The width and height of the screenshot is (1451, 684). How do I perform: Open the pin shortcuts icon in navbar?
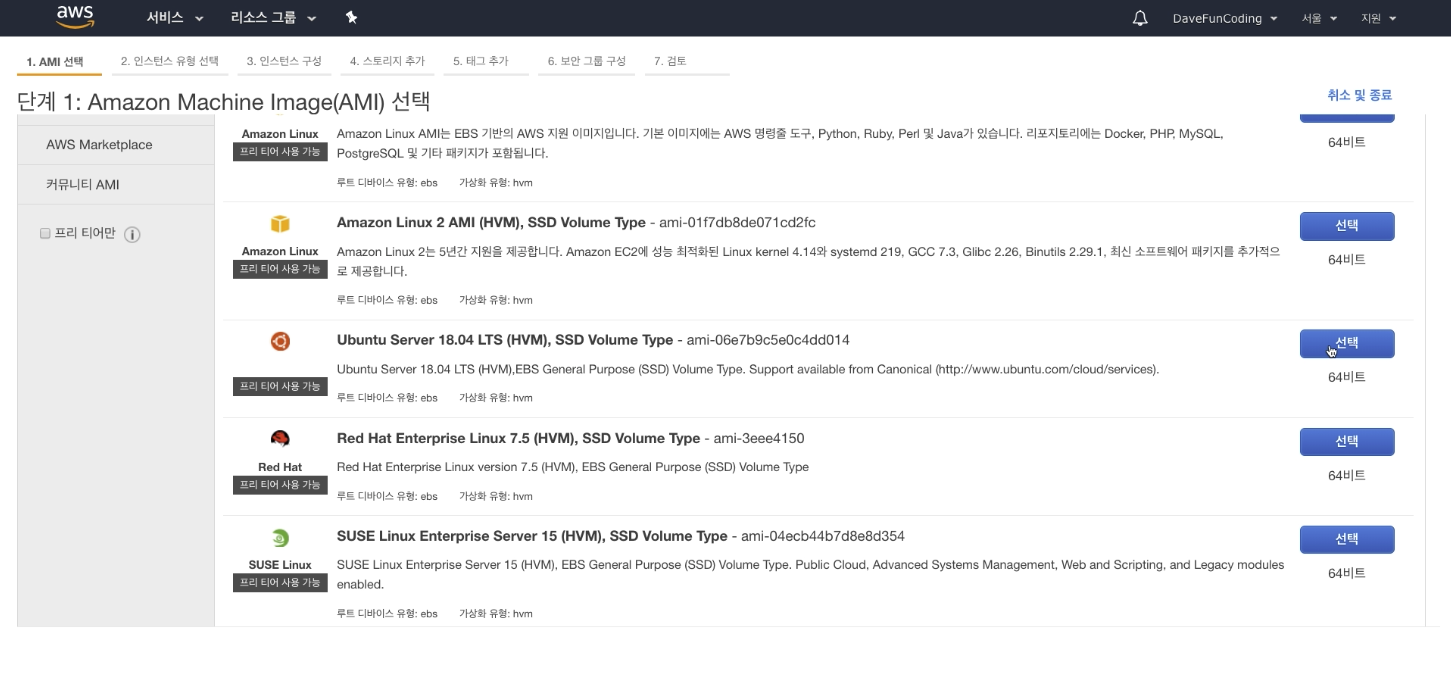point(351,18)
